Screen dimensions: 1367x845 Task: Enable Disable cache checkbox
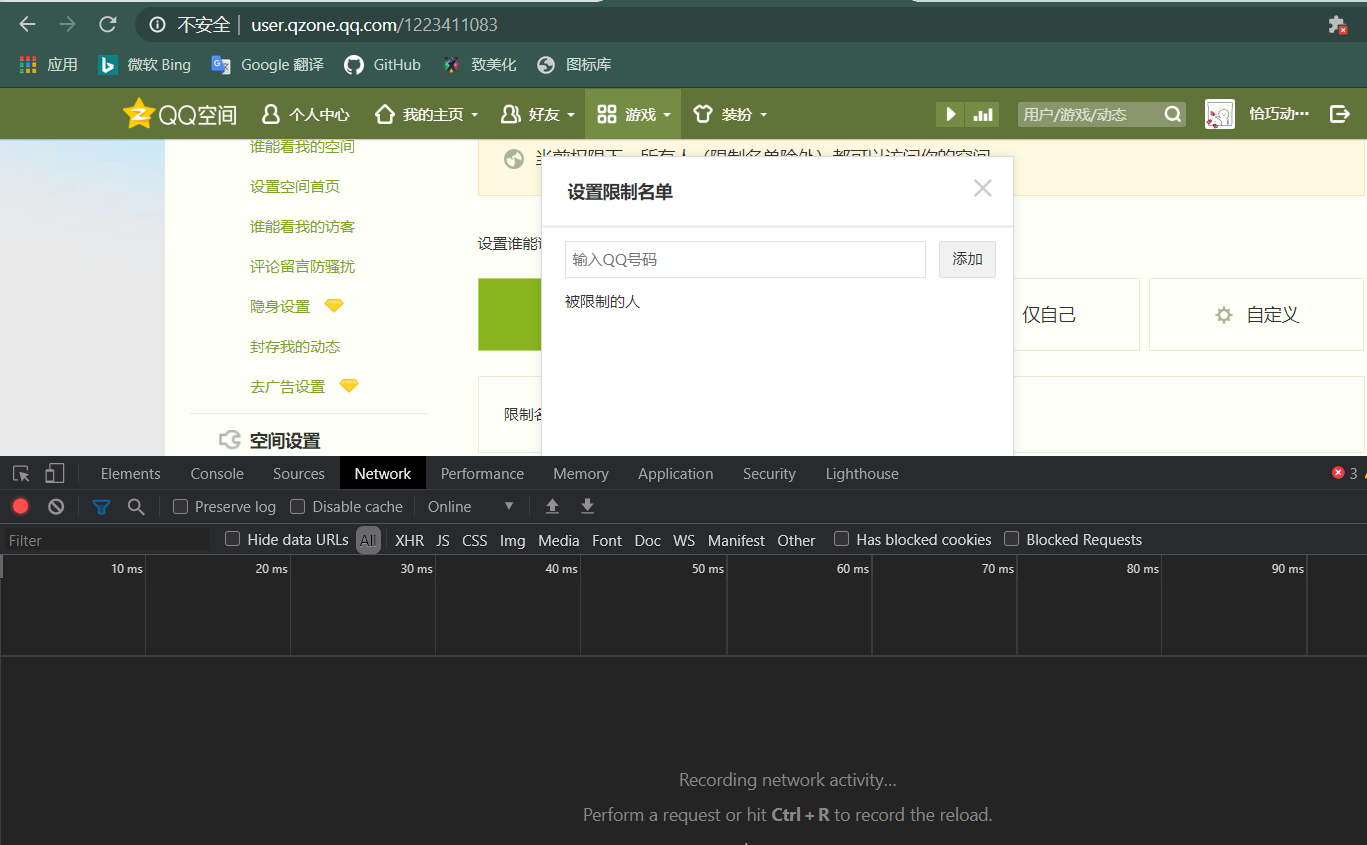tap(297, 507)
